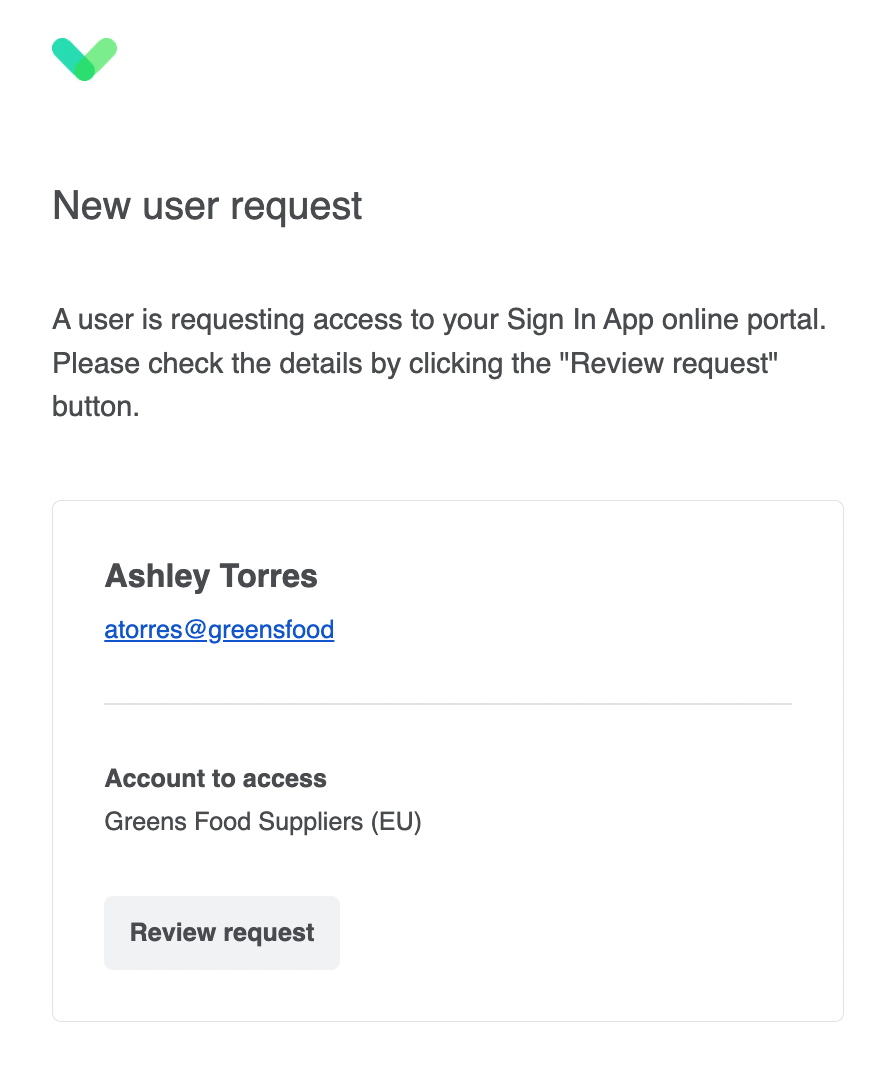The image size is (892, 1072).
Task: Select the Ashley Torres name heading
Action: pos(211,576)
